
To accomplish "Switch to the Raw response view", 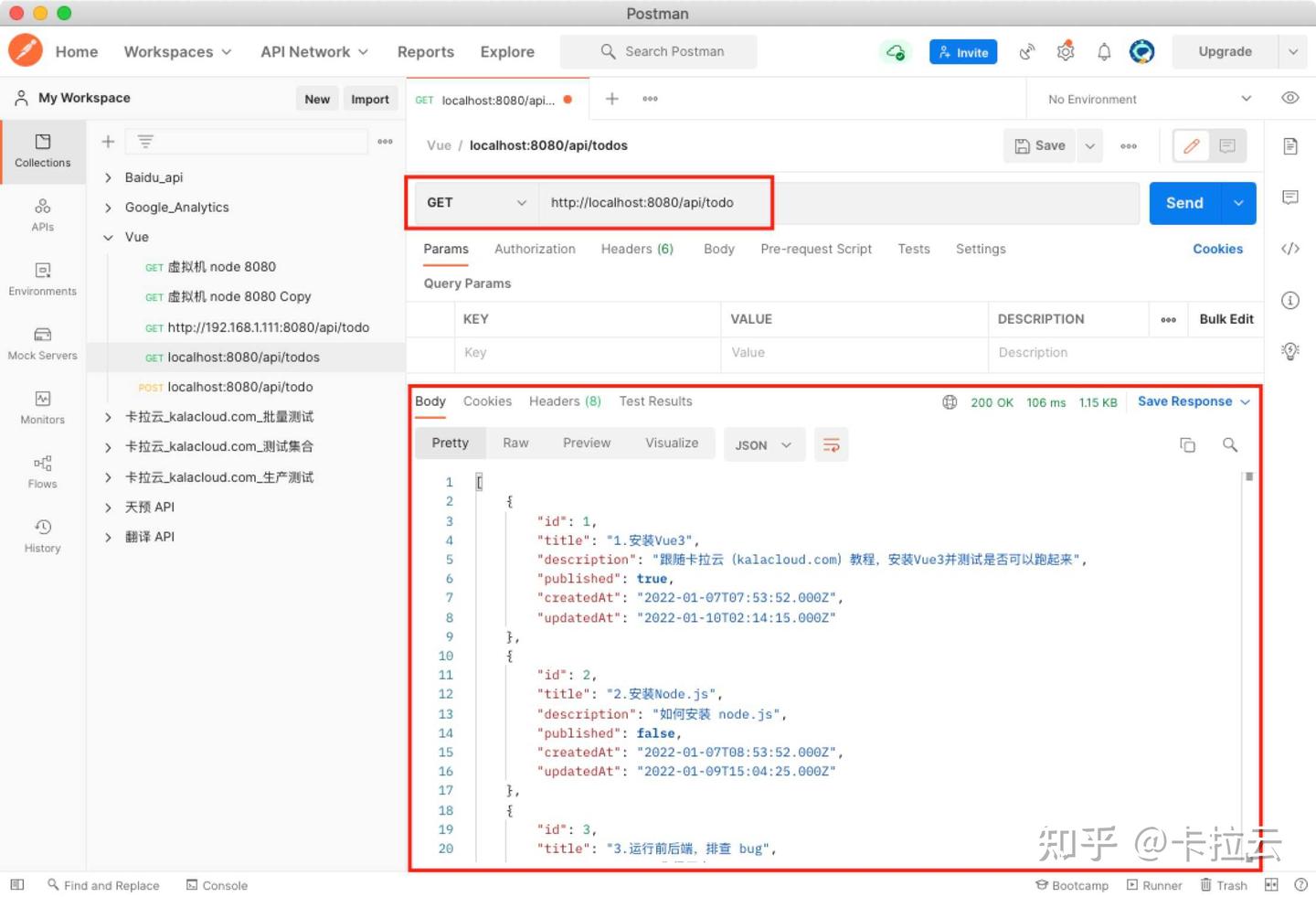I will (515, 443).
